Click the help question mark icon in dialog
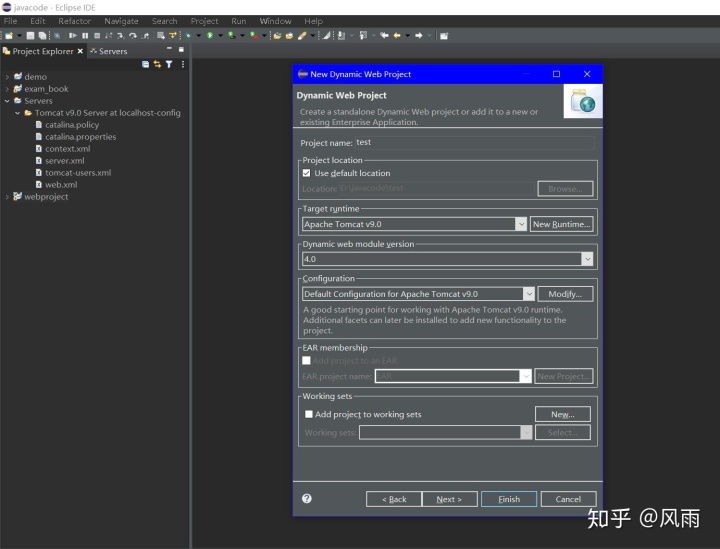The image size is (720, 549). 307,499
